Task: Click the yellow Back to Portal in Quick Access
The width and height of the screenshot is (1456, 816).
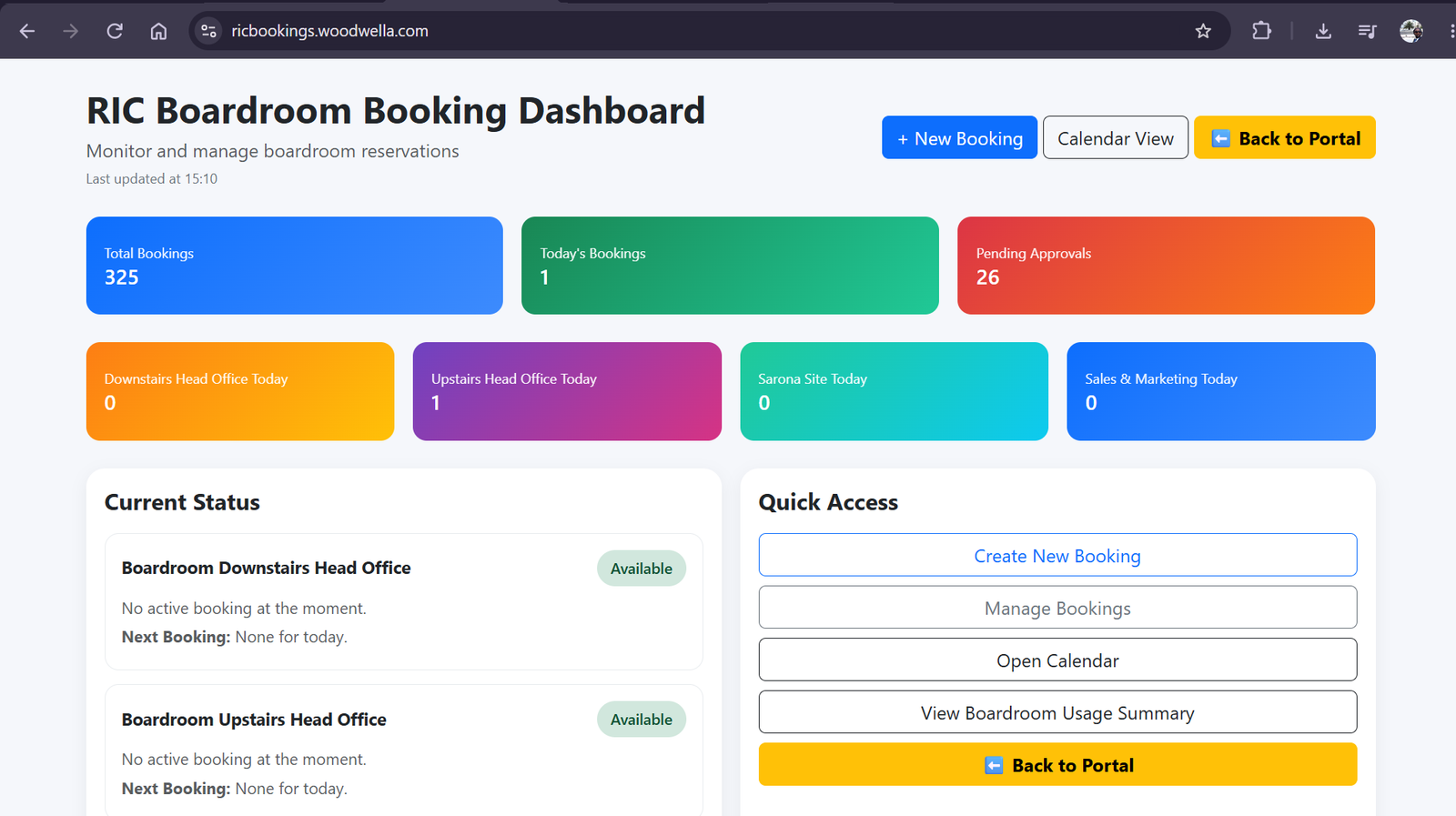Action: 1057,764
